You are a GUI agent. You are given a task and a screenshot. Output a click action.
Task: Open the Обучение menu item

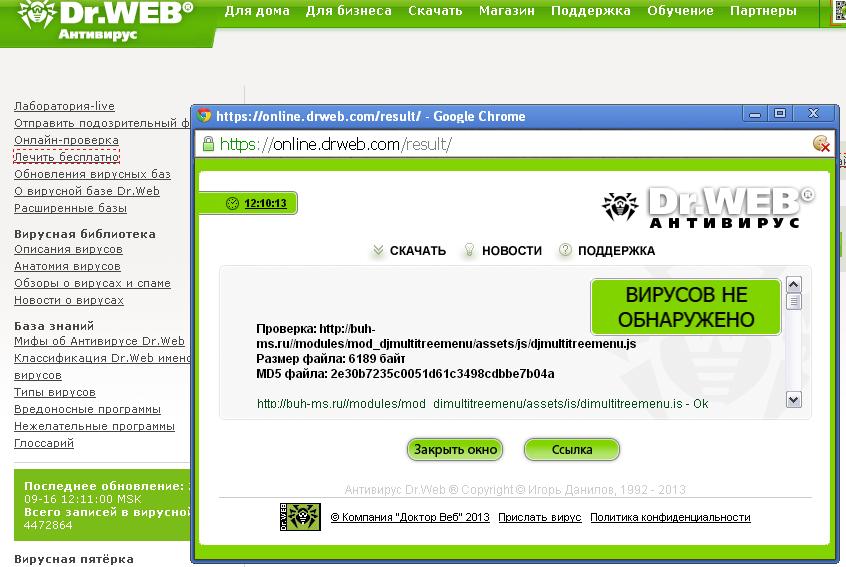[x=680, y=11]
